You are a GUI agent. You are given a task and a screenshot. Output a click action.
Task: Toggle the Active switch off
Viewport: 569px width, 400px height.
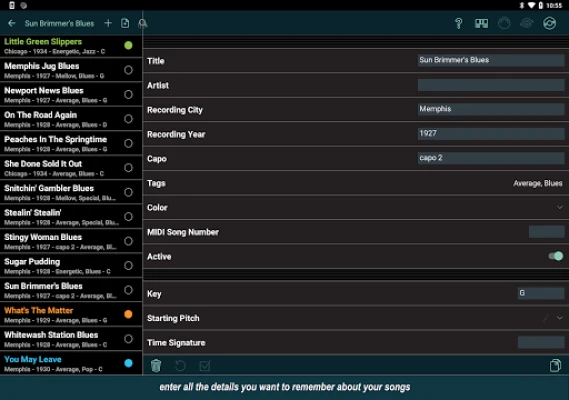click(x=556, y=256)
